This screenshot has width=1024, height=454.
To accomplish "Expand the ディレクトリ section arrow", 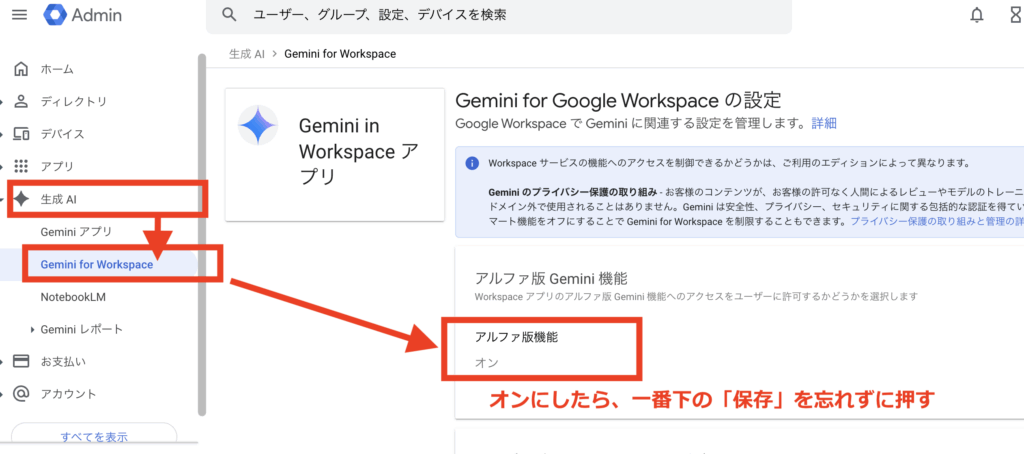I will point(3,102).
